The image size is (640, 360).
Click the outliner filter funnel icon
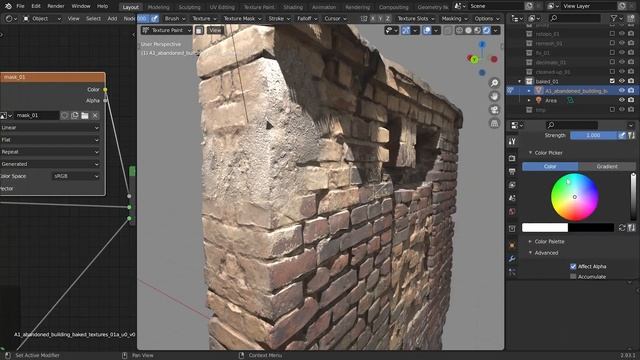click(614, 18)
